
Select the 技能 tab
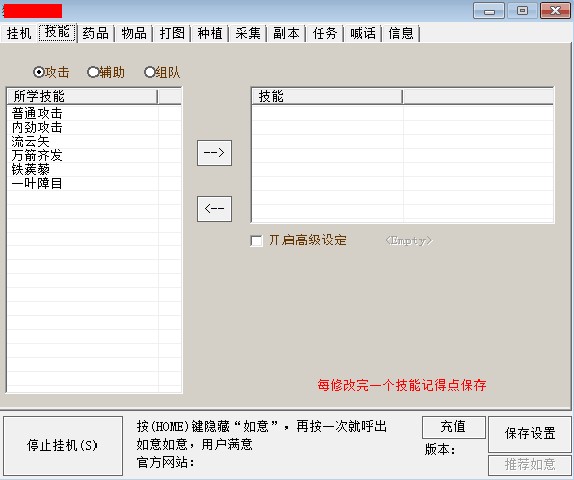point(57,33)
